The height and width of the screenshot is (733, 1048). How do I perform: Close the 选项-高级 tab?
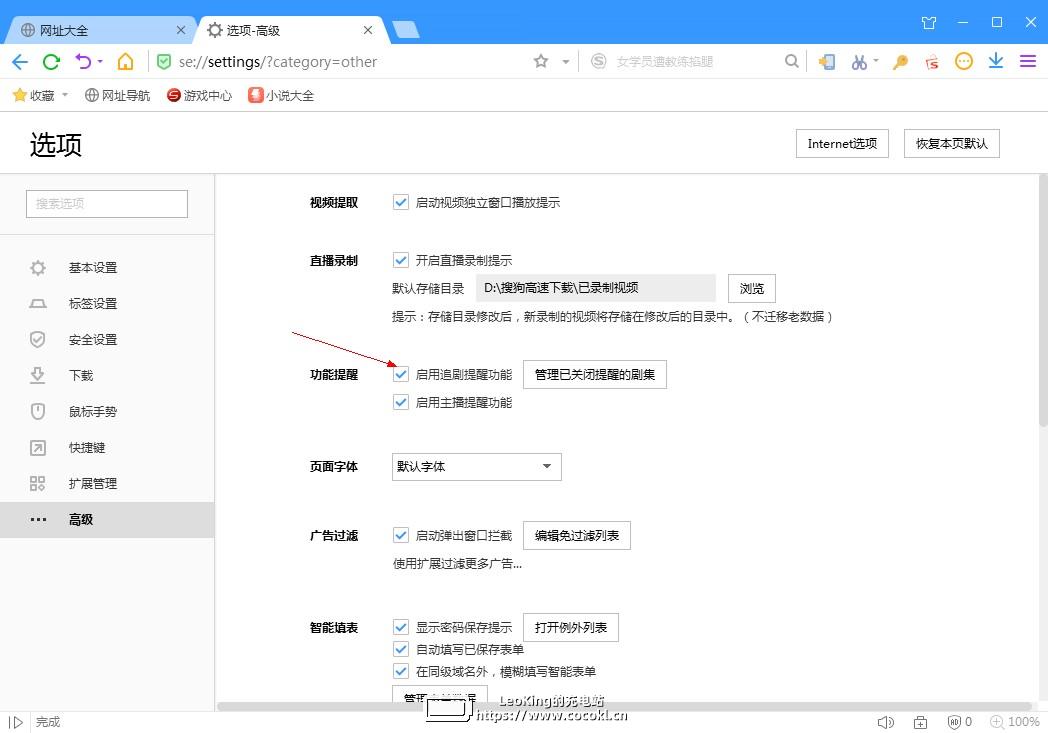368,30
